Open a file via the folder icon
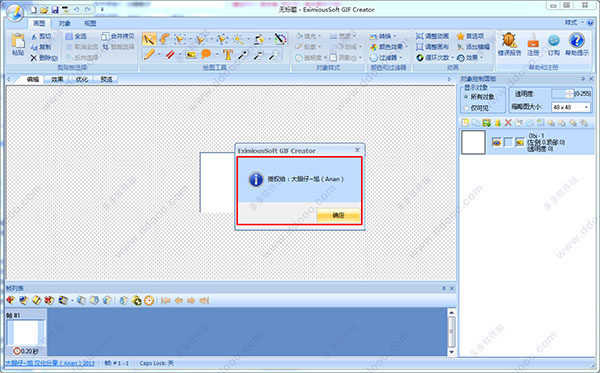This screenshot has width=600, height=373. (44, 10)
